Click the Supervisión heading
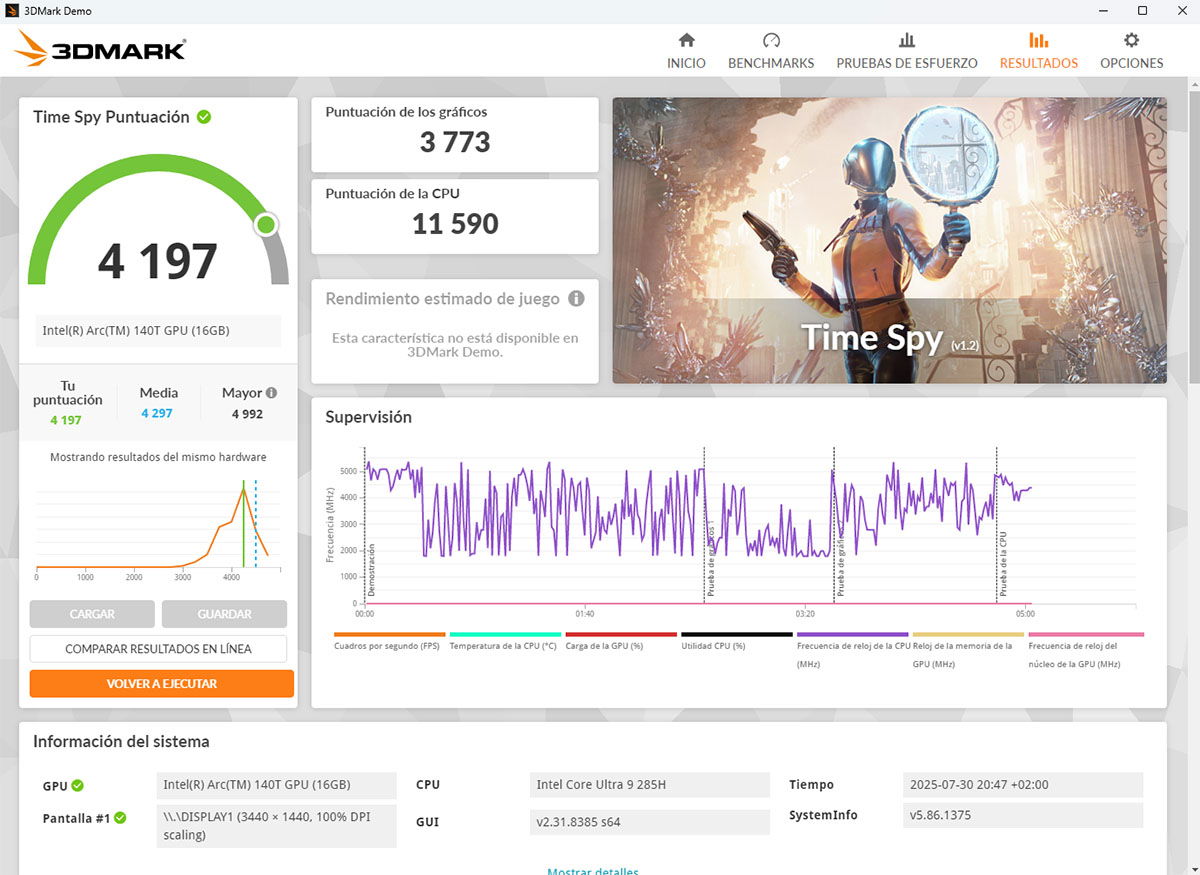 pos(369,417)
